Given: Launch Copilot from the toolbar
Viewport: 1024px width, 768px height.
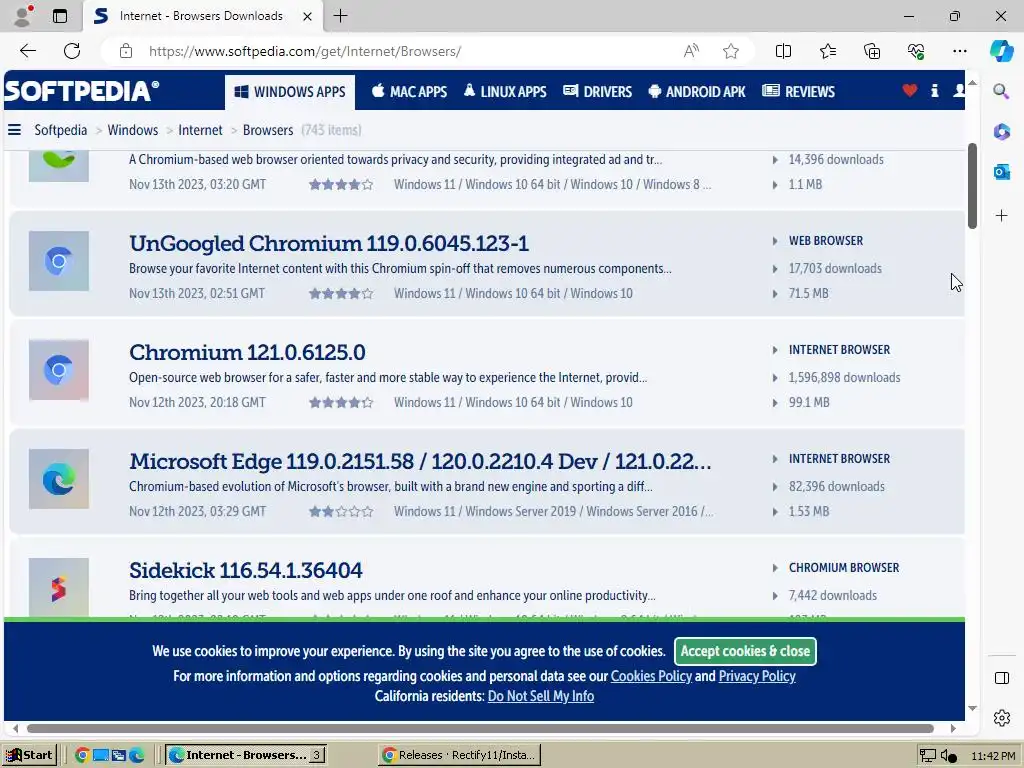Looking at the screenshot, I should pos(1001,51).
